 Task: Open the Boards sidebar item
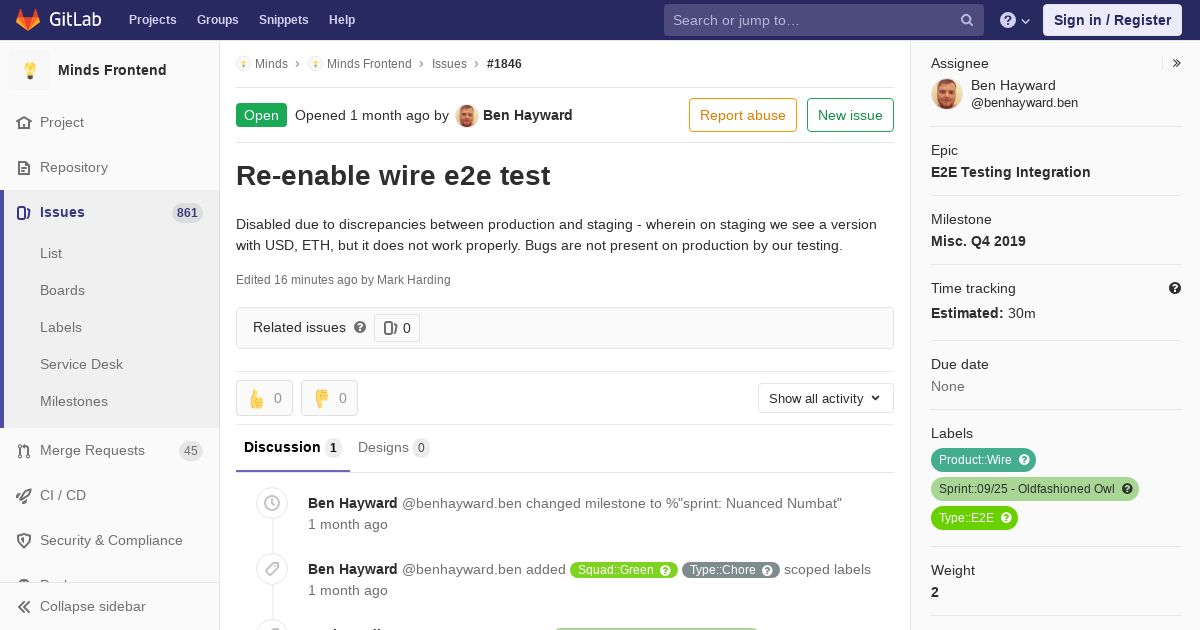click(x=62, y=290)
